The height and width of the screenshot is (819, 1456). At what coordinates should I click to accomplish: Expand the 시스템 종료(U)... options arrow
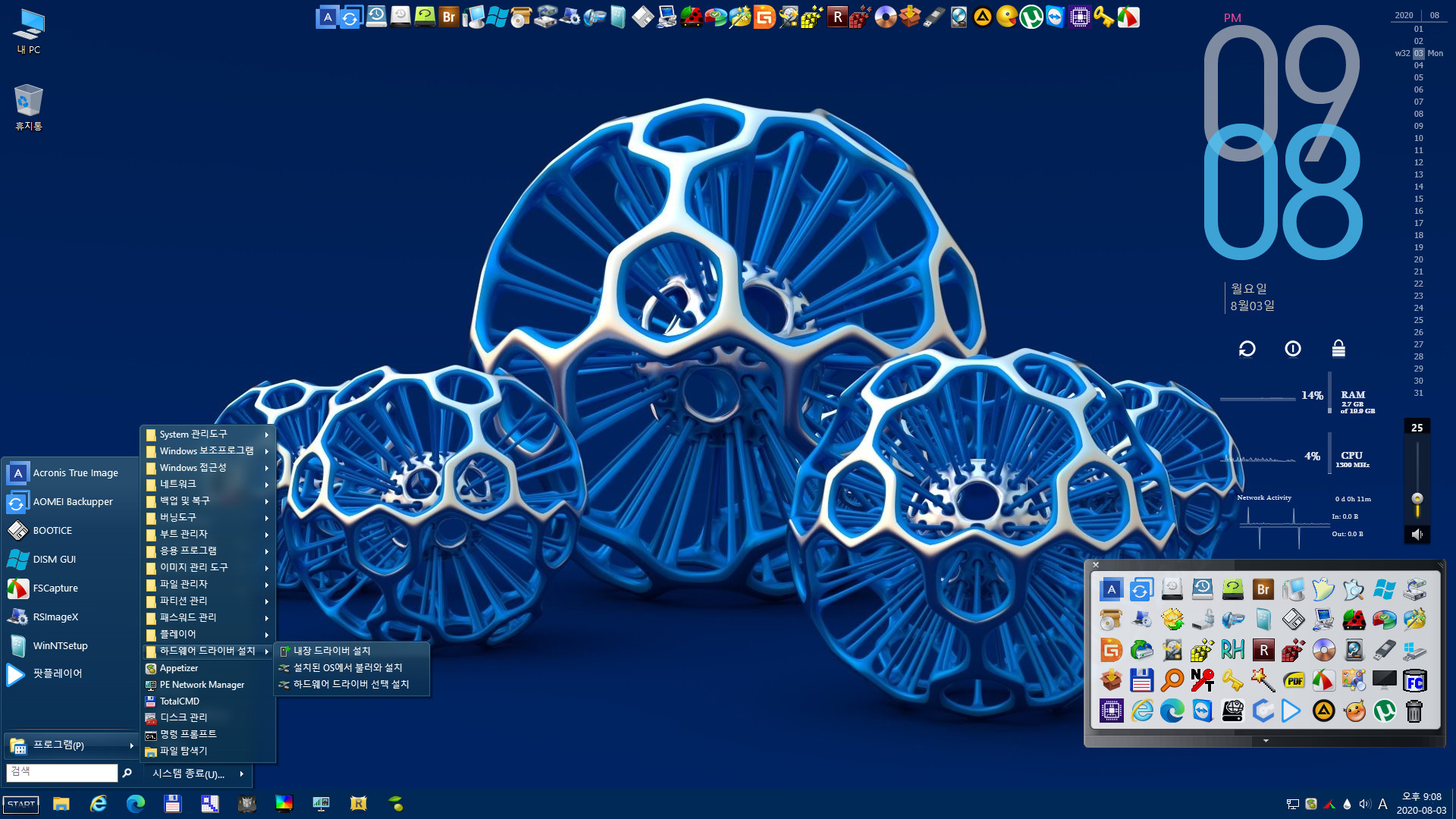[x=242, y=774]
